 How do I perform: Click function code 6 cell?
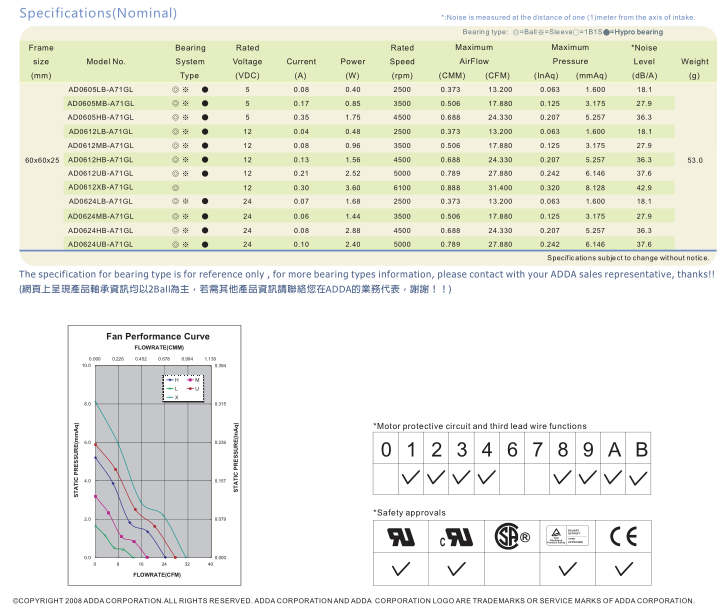click(512, 449)
